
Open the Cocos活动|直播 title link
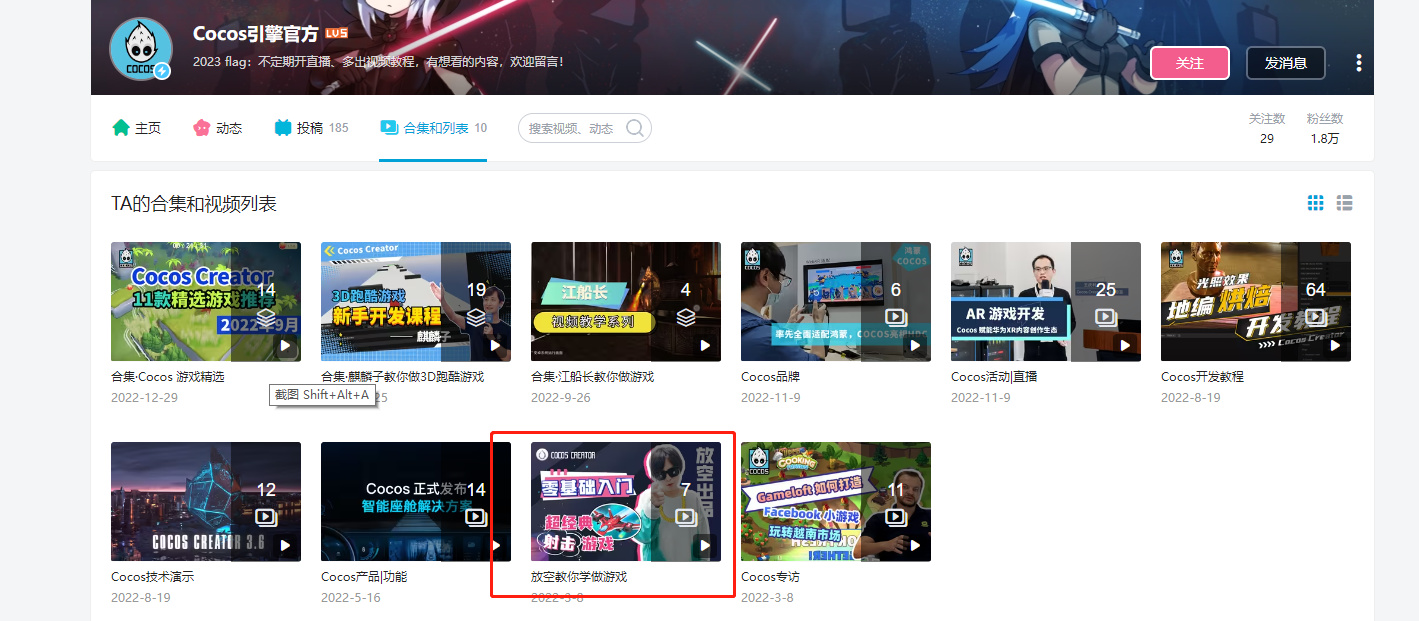pos(994,377)
